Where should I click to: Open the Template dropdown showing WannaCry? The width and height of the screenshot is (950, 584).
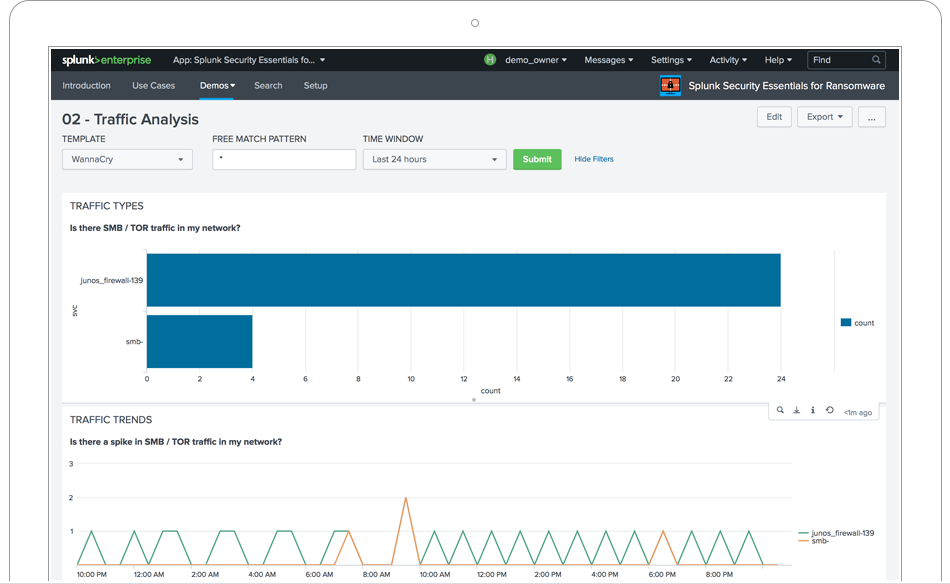click(127, 159)
